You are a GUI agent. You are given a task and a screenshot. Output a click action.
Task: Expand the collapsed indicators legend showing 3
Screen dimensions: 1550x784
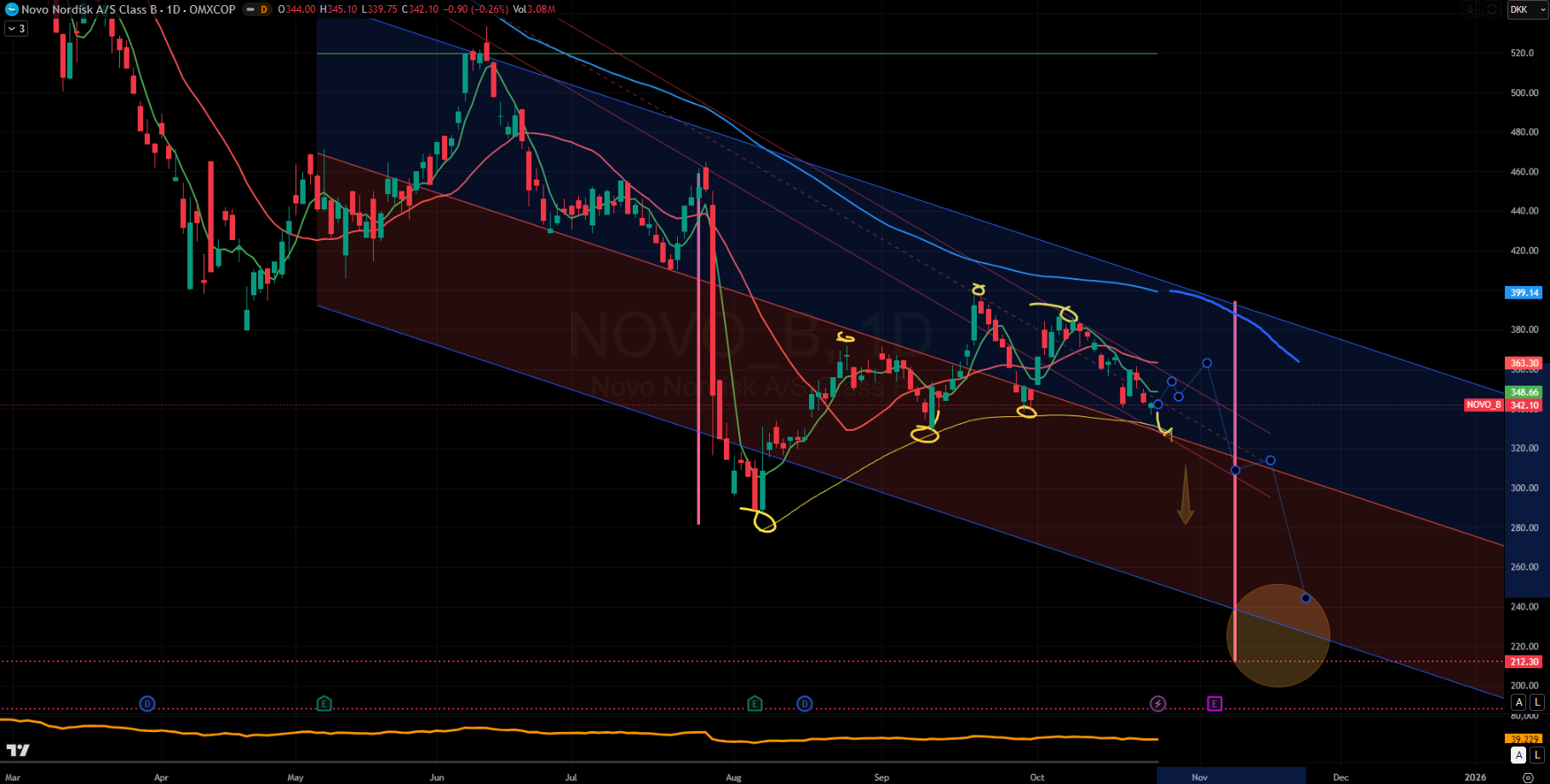(x=16, y=28)
